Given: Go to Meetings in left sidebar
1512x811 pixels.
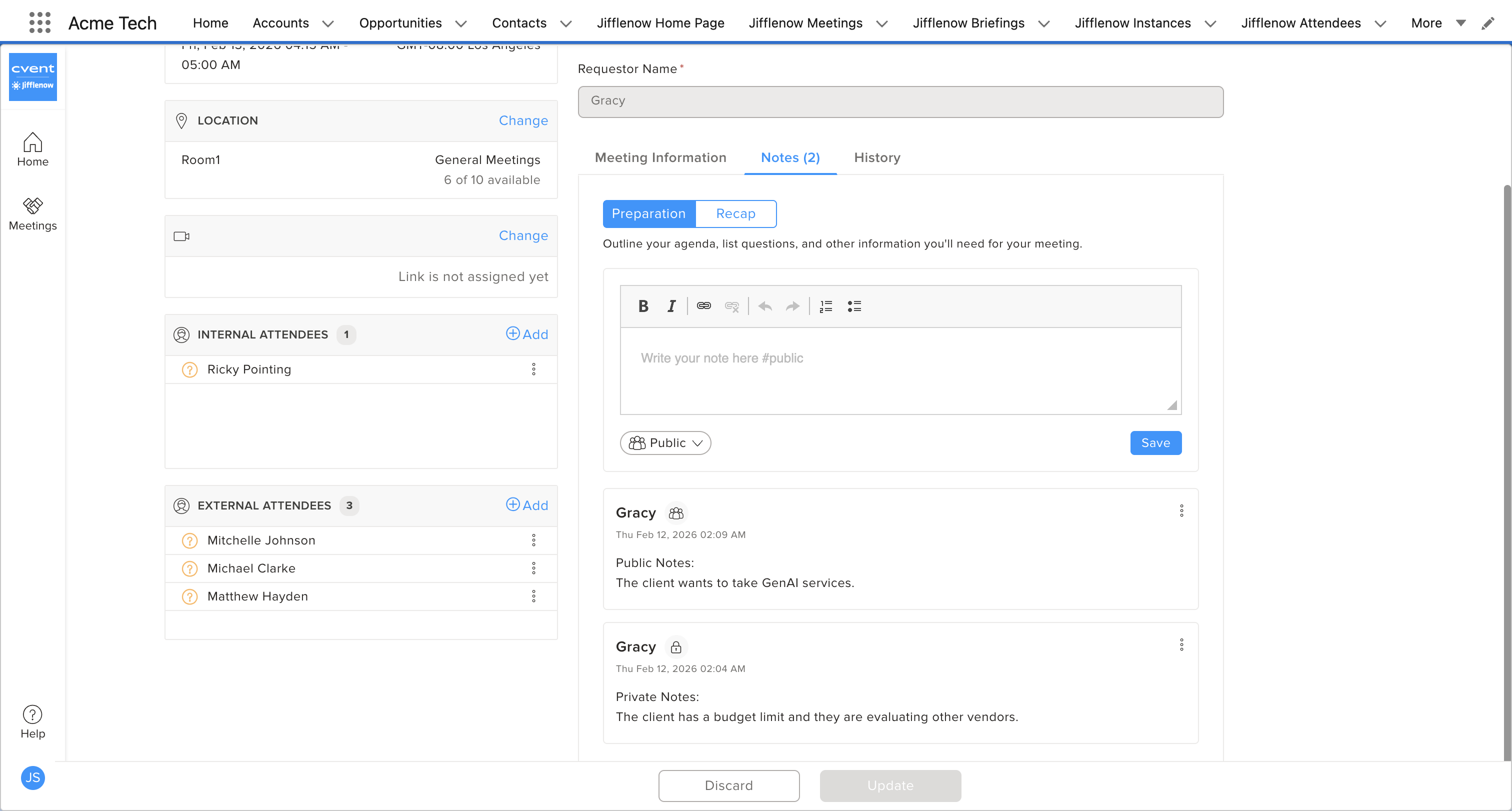Looking at the screenshot, I should point(33,213).
